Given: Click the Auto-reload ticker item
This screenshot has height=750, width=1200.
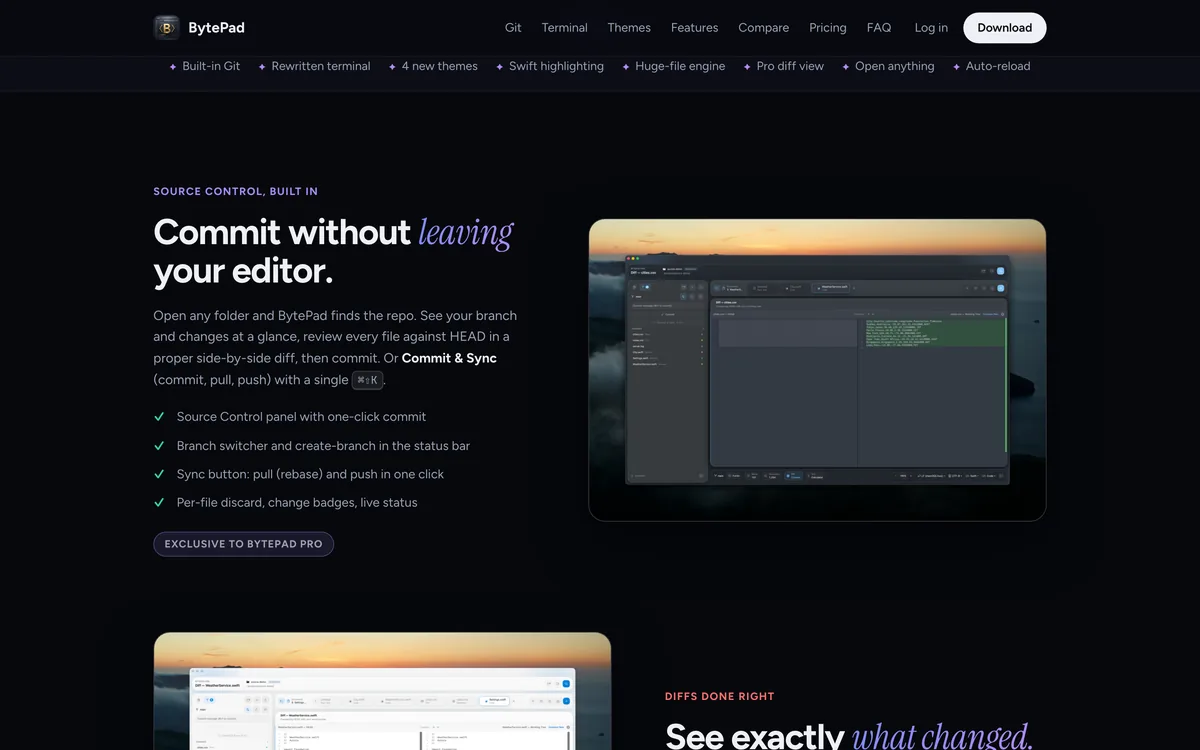Looking at the screenshot, I should pos(998,66).
